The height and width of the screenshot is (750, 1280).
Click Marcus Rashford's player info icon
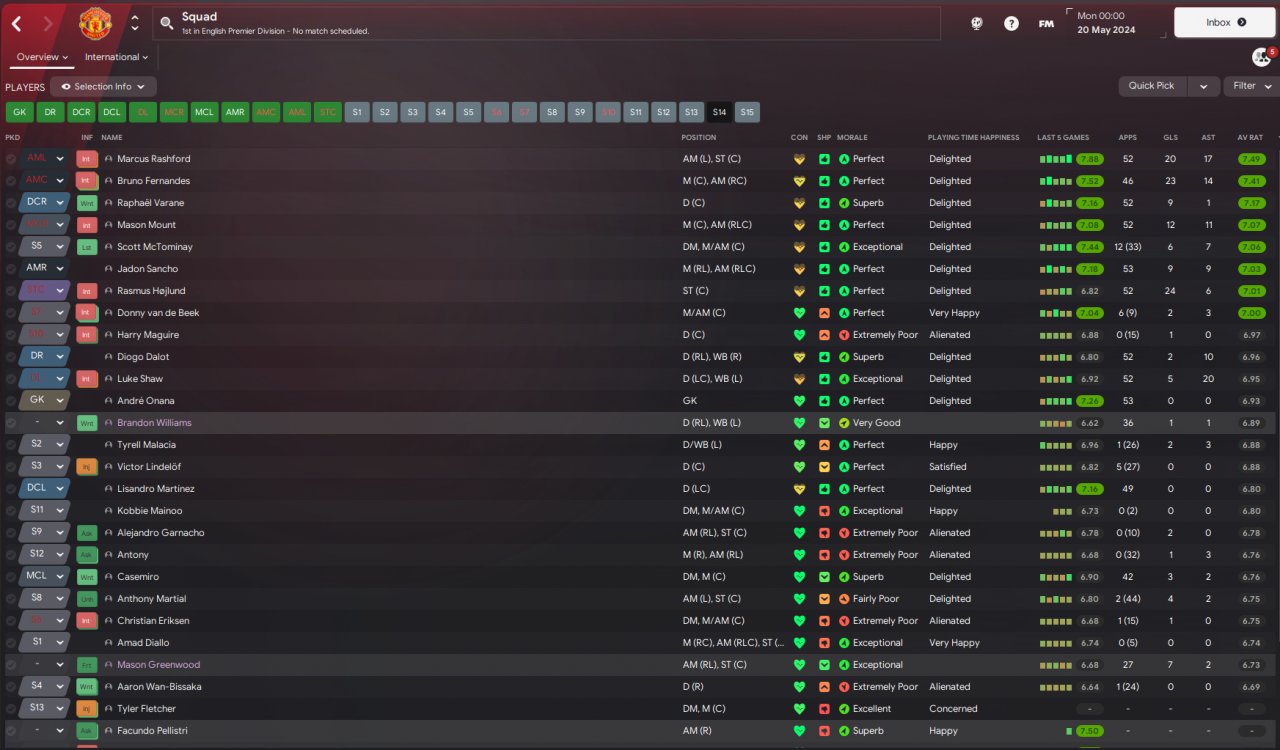pyautogui.click(x=109, y=159)
